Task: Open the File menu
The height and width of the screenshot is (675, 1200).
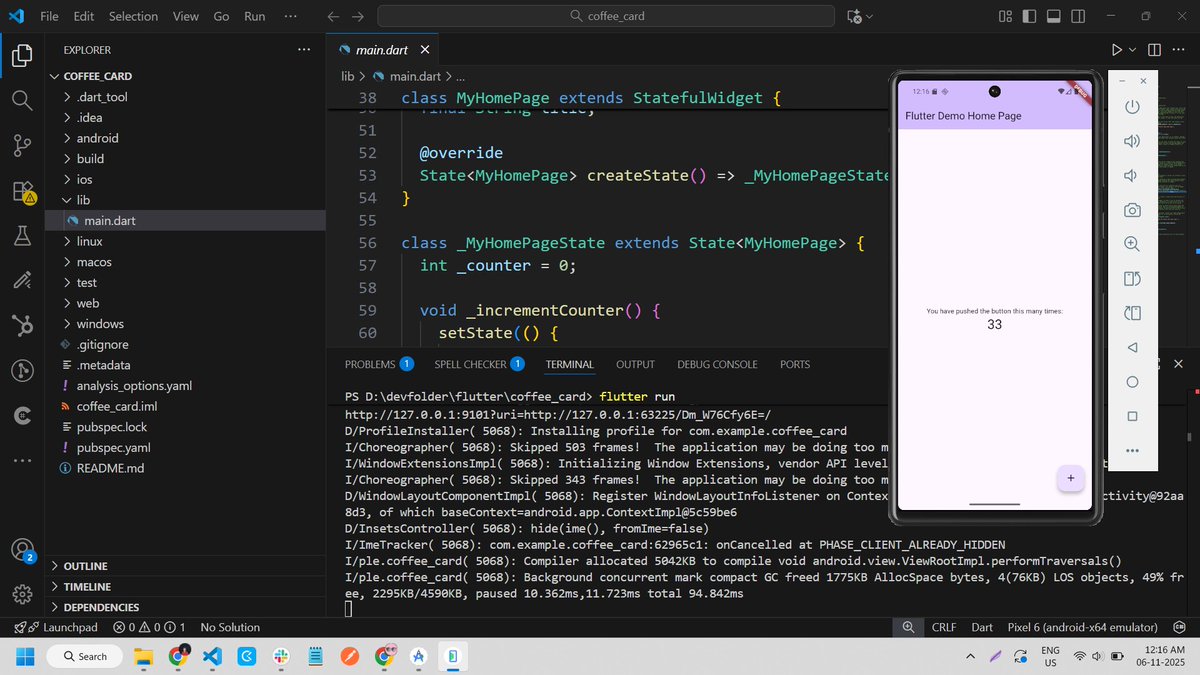Action: point(49,16)
